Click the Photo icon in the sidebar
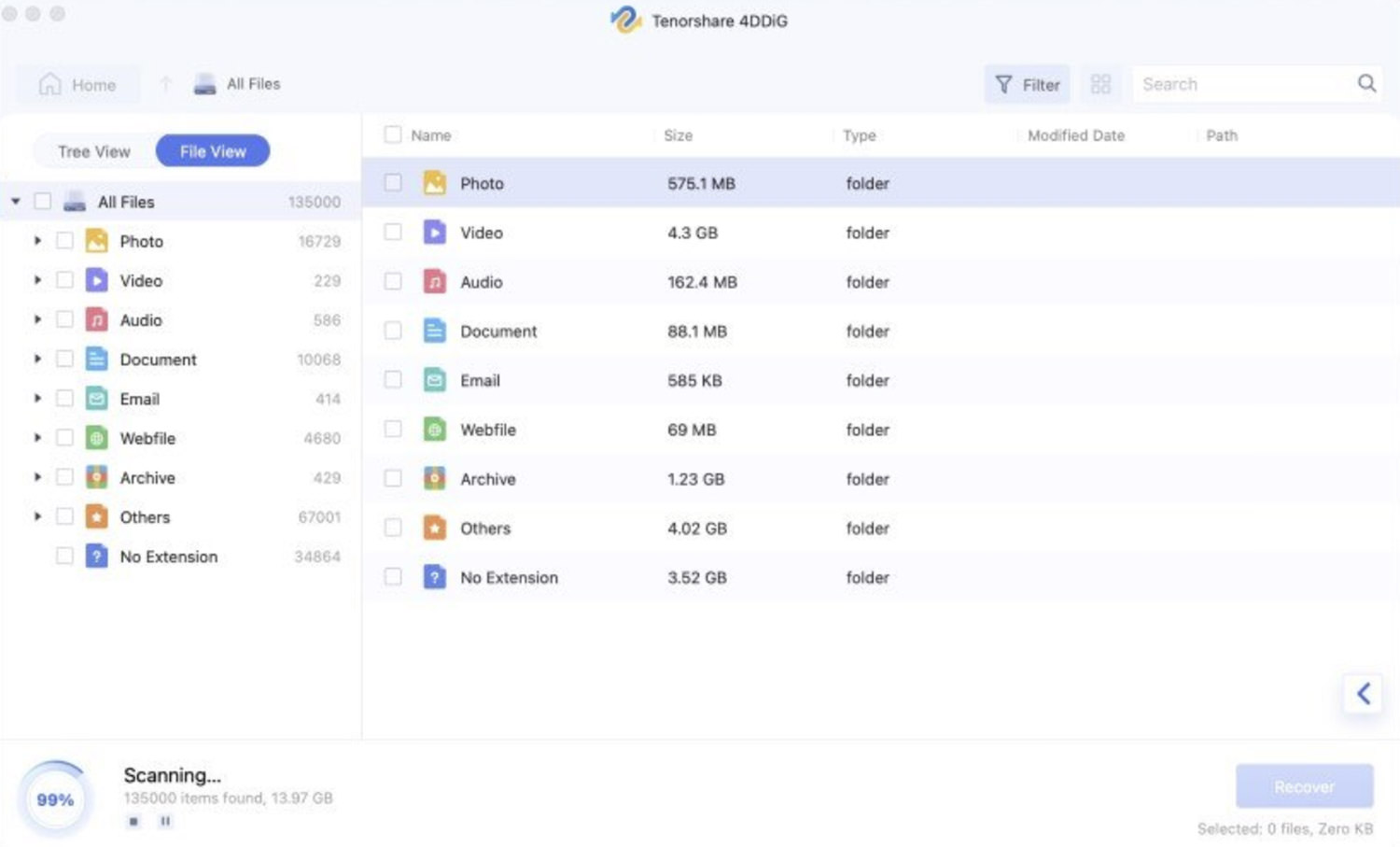Screen dimensions: 1400x847 (96, 241)
